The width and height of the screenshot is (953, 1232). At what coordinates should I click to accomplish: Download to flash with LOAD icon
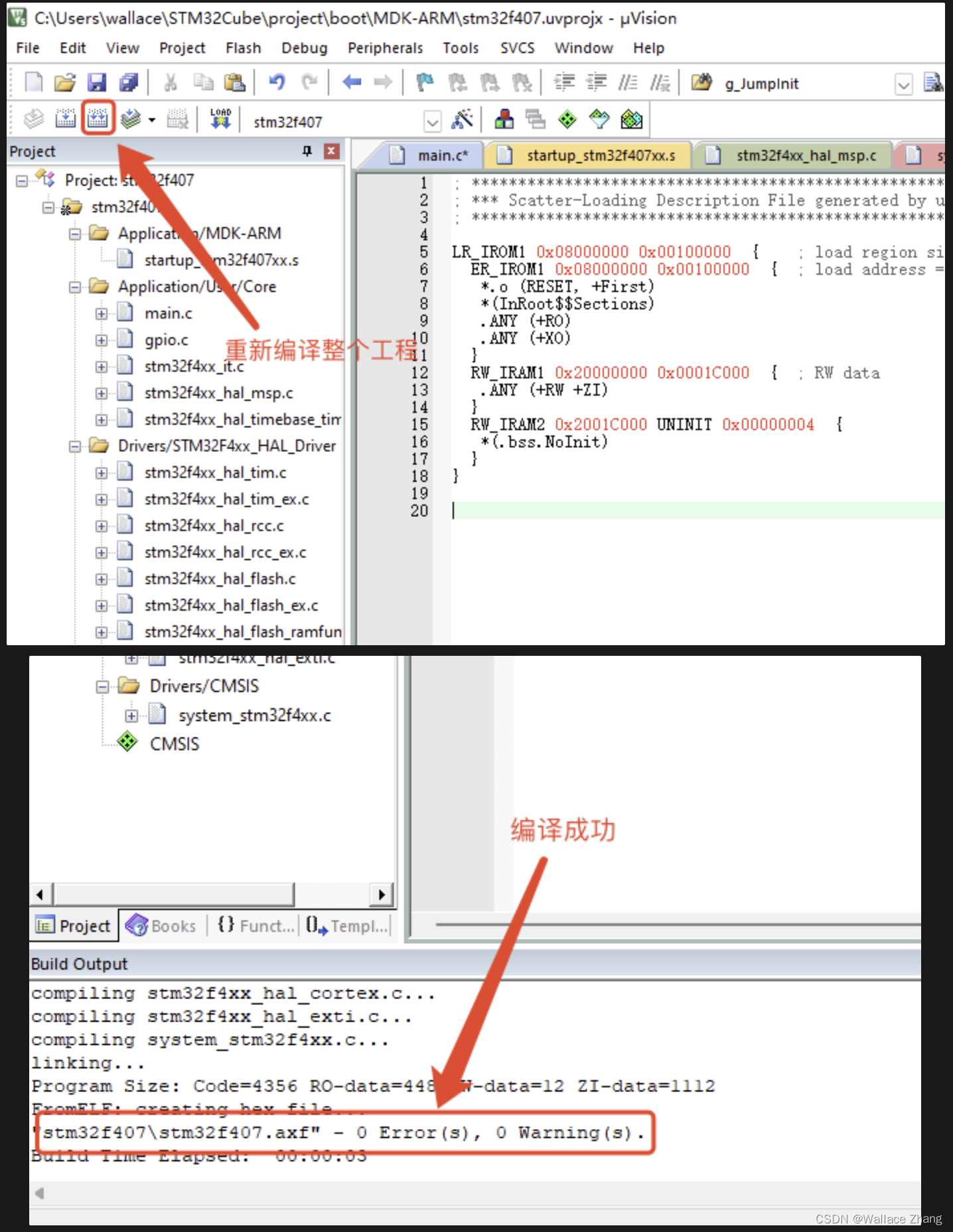pos(220,119)
